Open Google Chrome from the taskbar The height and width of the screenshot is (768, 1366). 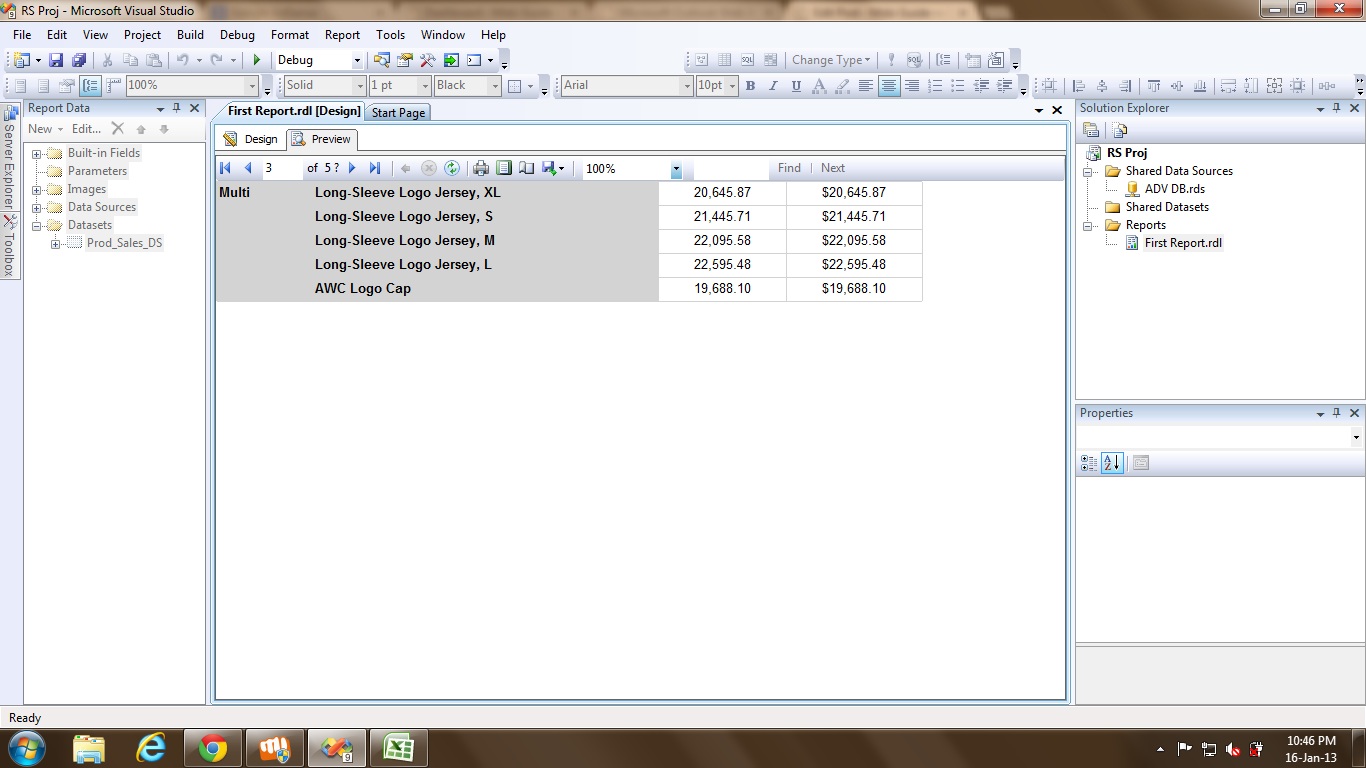tap(212, 748)
